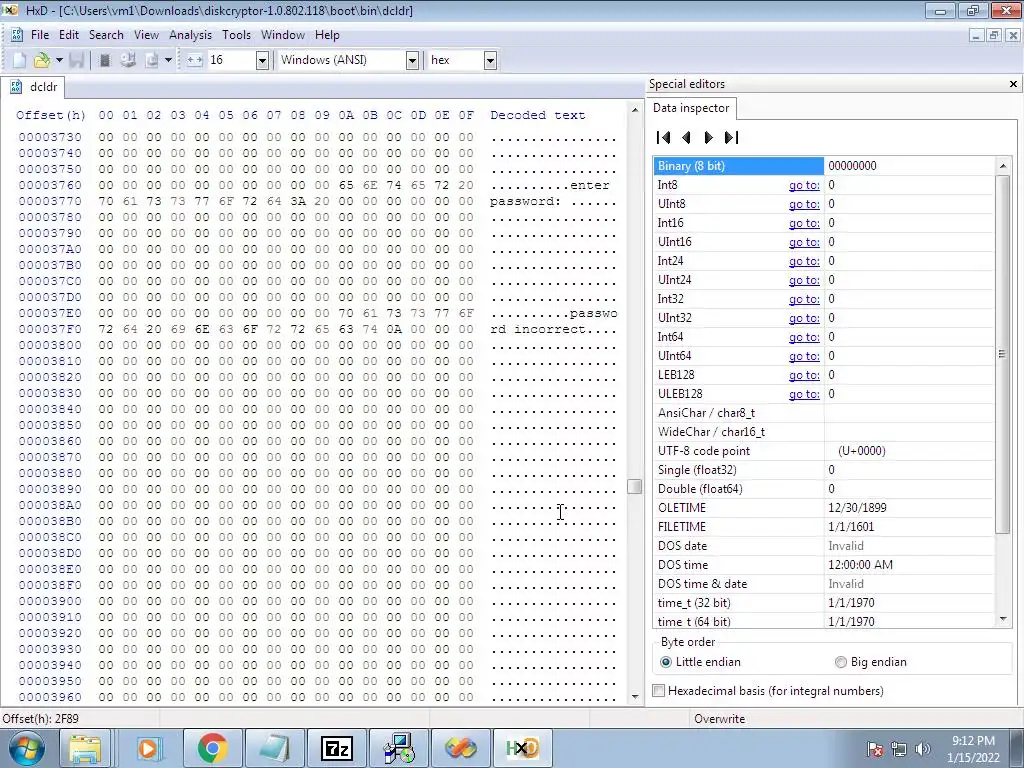The width and height of the screenshot is (1024, 768).
Task: Expand the Windows (ANSI) encoding dropdown
Action: click(x=411, y=60)
